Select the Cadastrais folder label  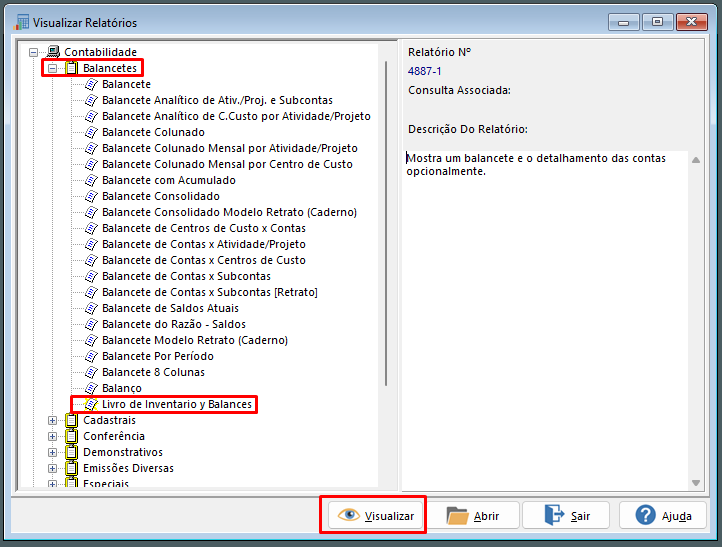click(x=109, y=420)
